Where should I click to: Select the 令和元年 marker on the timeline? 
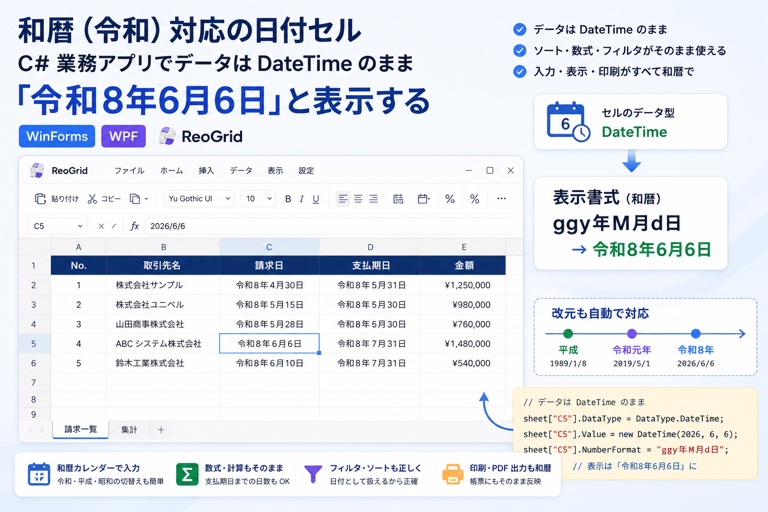point(632,334)
